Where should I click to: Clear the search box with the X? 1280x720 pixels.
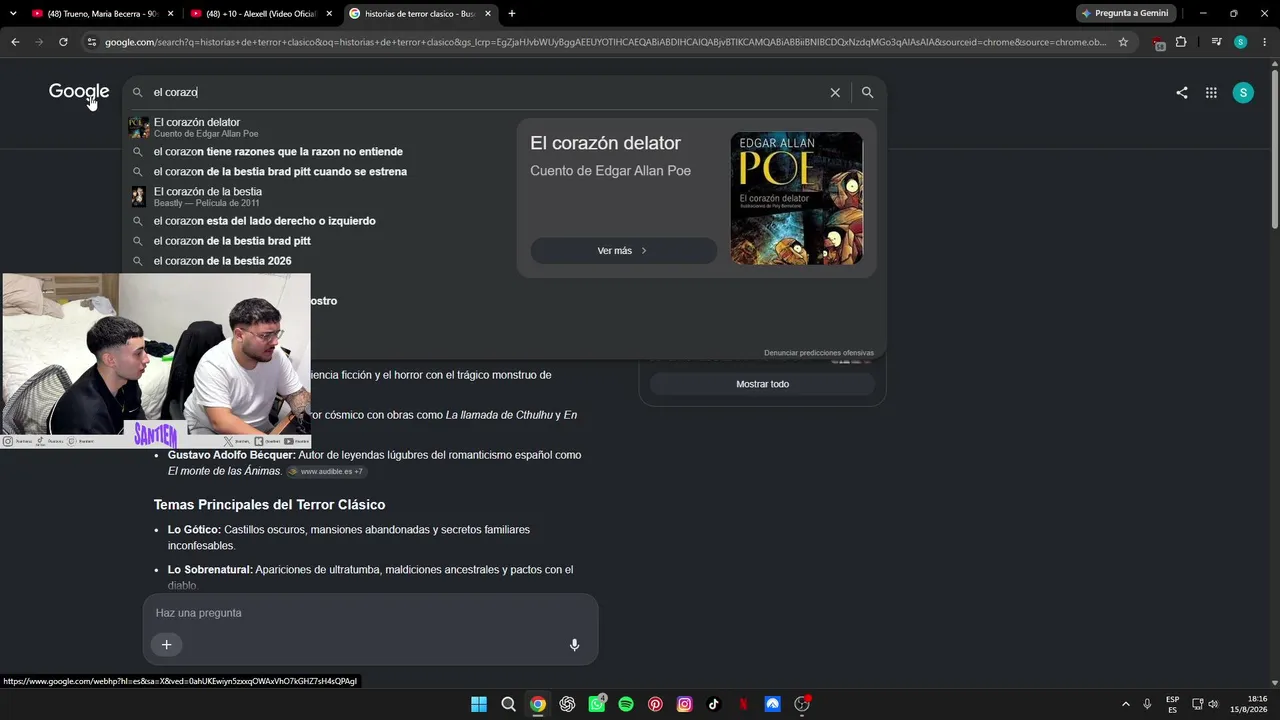click(835, 92)
